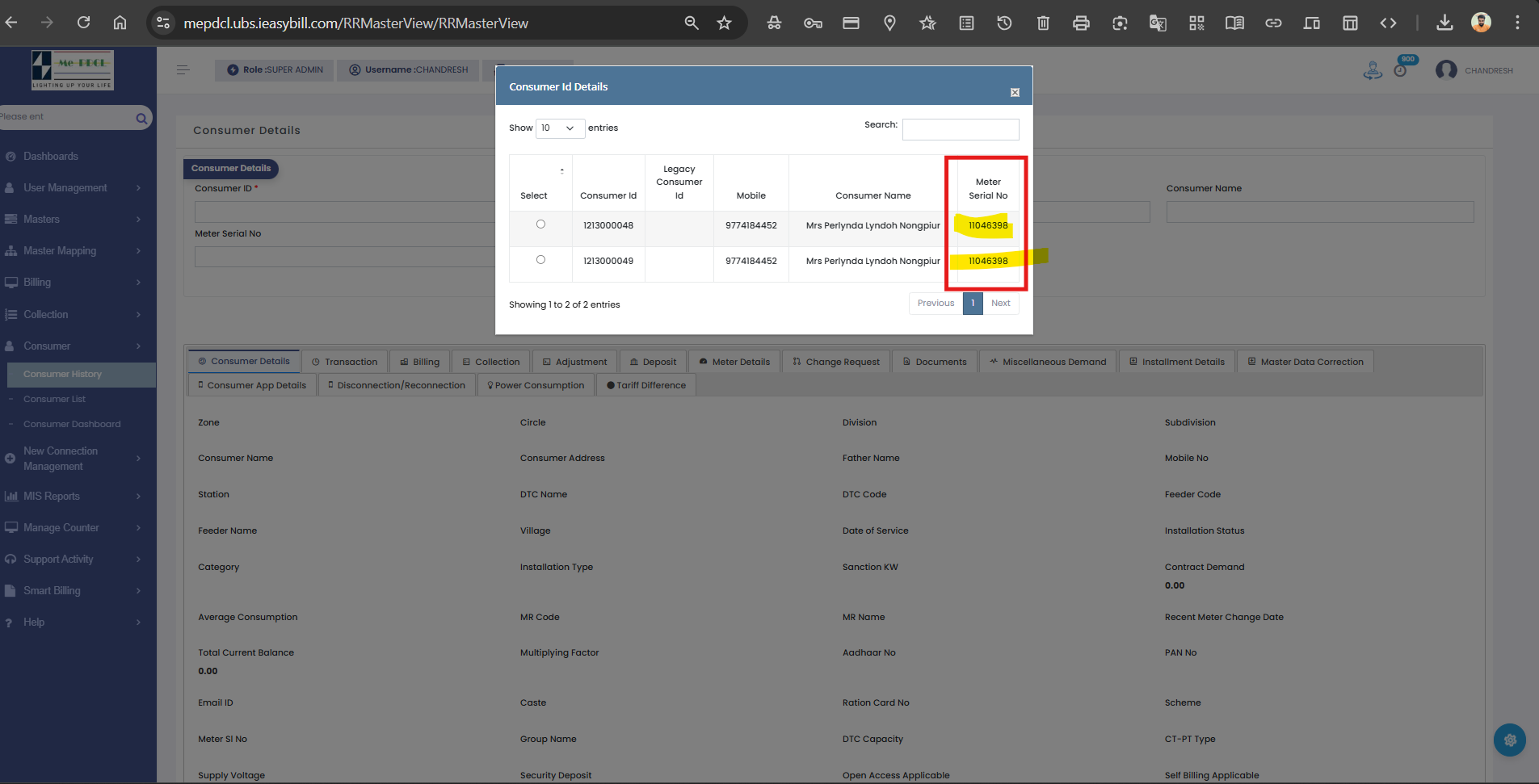This screenshot has height=784, width=1539.
Task: Open the Power Consumption tab
Action: (x=536, y=385)
